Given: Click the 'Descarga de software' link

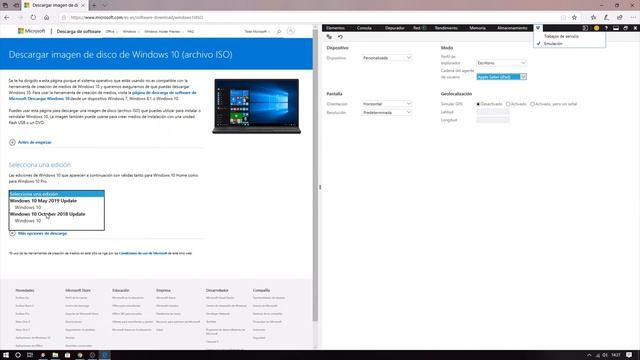Looking at the screenshot, I should point(79,31).
